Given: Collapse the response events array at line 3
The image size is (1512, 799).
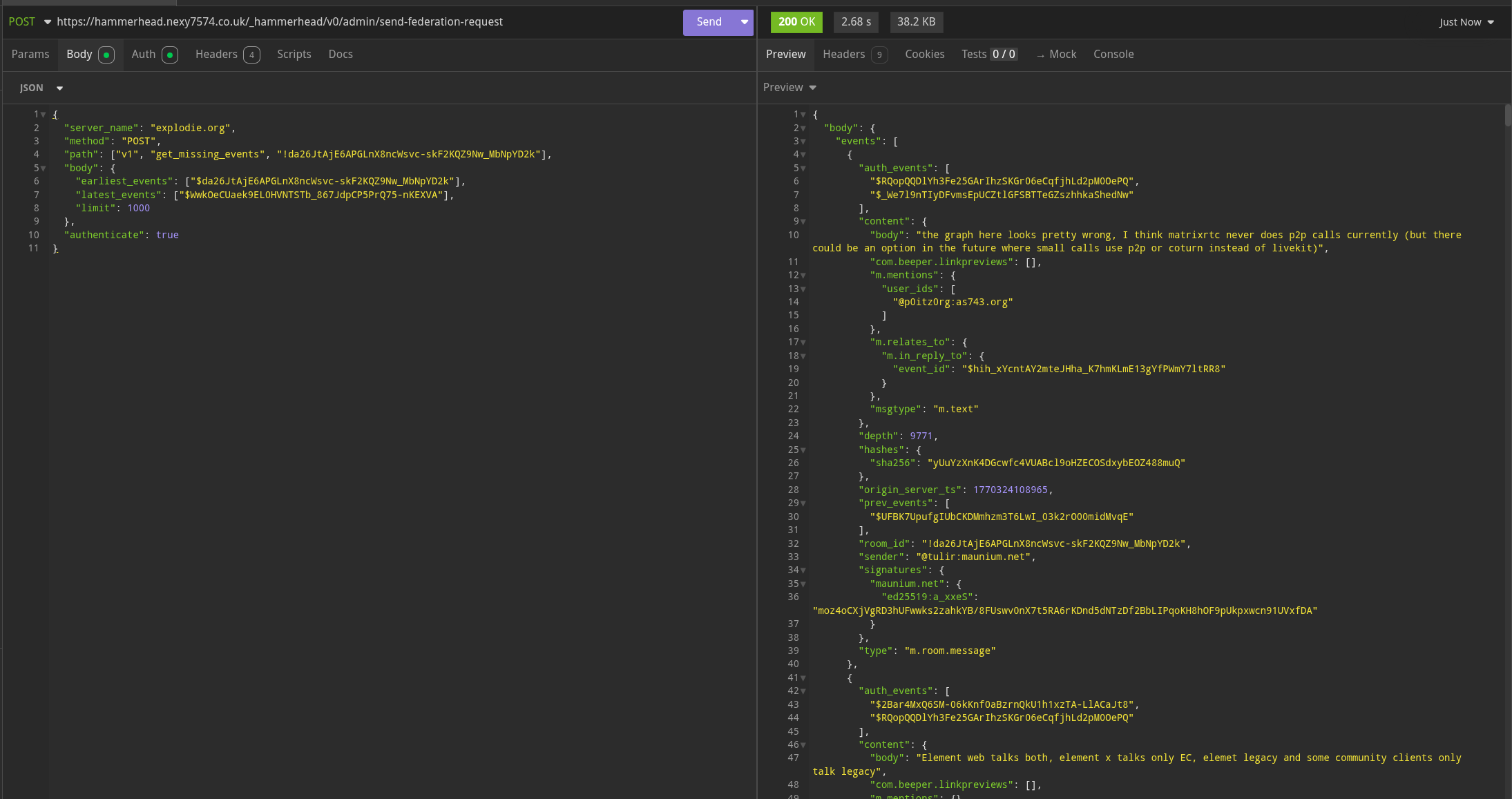Looking at the screenshot, I should pyautogui.click(x=803, y=142).
